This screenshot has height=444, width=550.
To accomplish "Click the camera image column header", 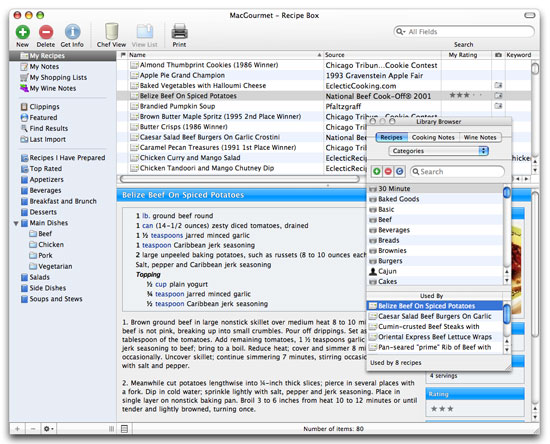I will pyautogui.click(x=498, y=55).
